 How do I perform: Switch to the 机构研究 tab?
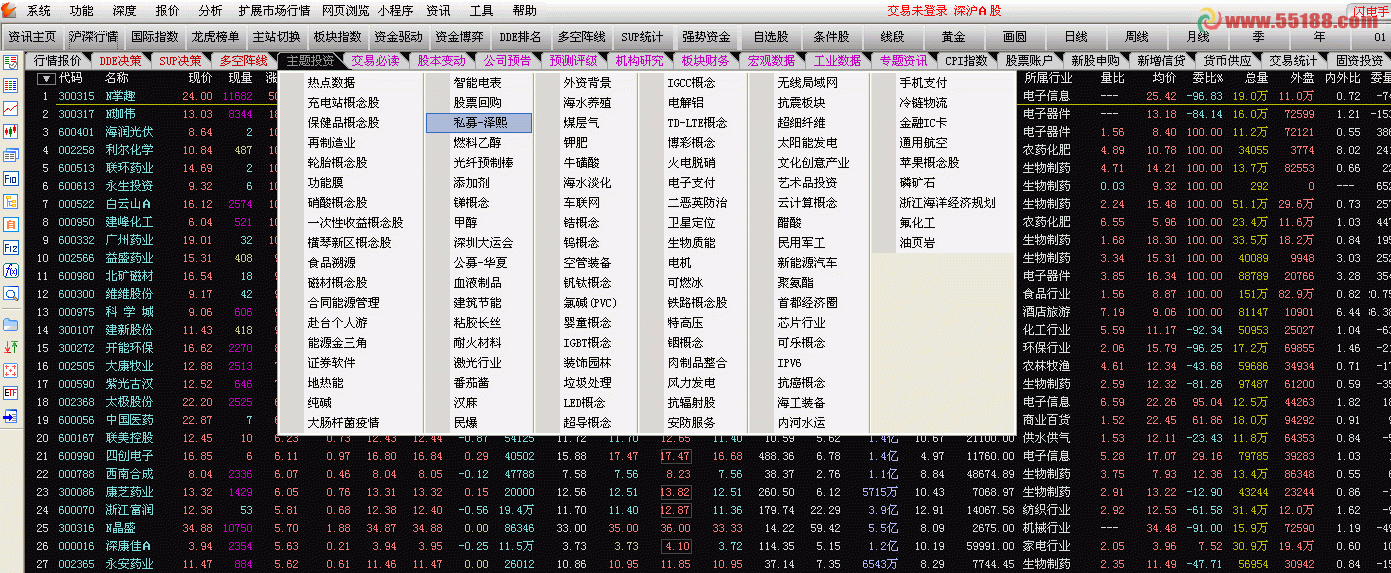tap(639, 61)
